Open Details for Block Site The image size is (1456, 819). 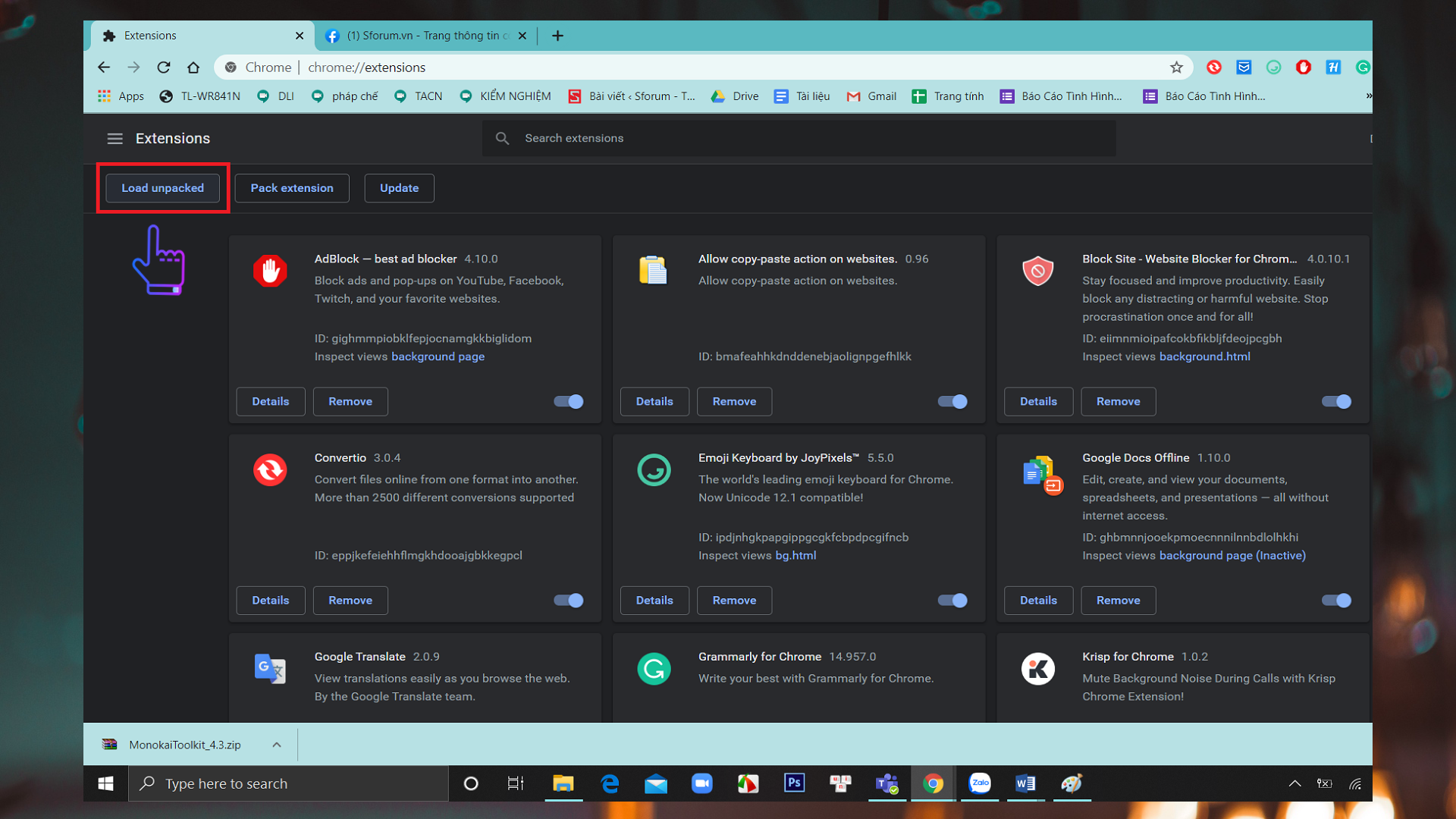[x=1038, y=401]
